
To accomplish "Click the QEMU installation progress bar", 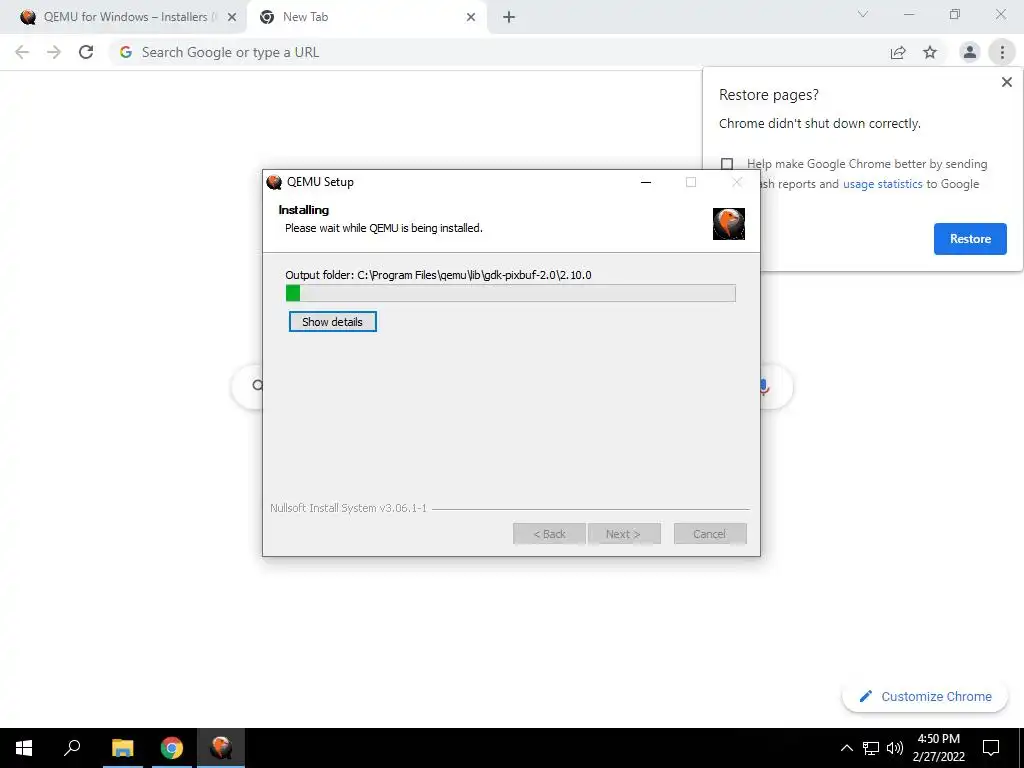I will [511, 293].
